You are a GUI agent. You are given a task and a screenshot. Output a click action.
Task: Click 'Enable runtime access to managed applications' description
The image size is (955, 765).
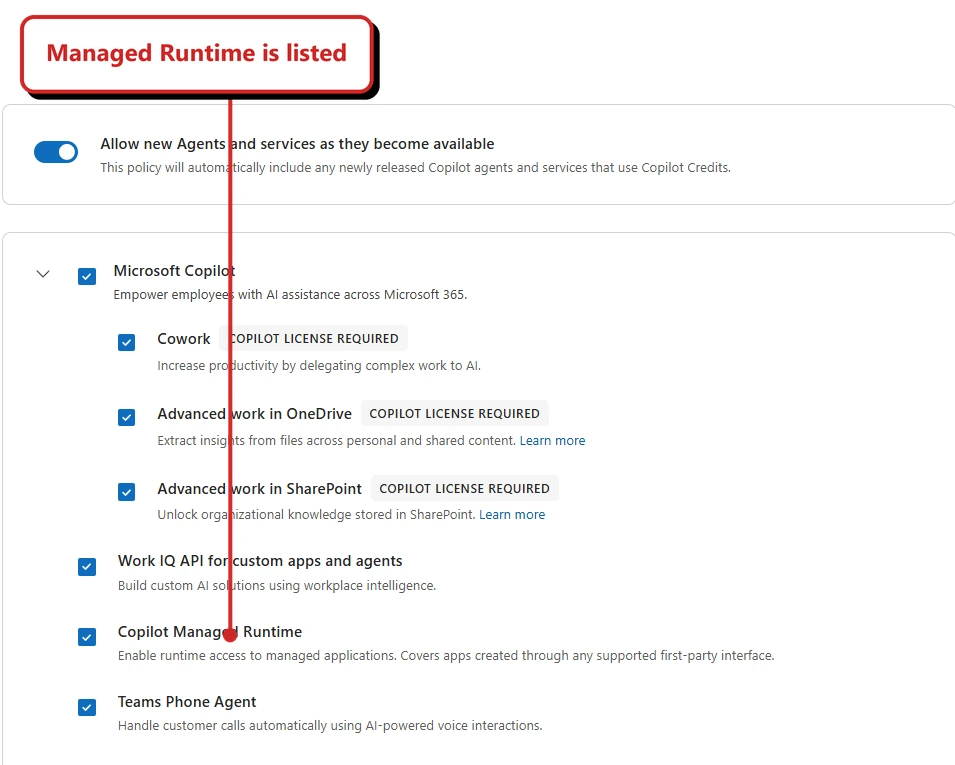446,656
